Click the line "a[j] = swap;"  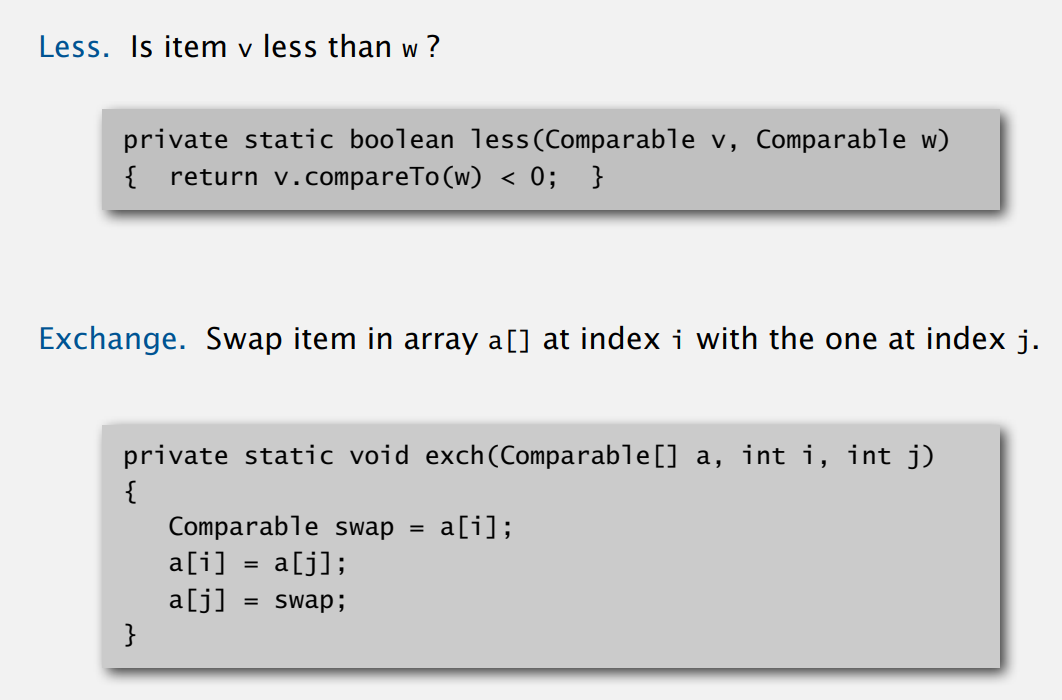pyautogui.click(x=257, y=601)
